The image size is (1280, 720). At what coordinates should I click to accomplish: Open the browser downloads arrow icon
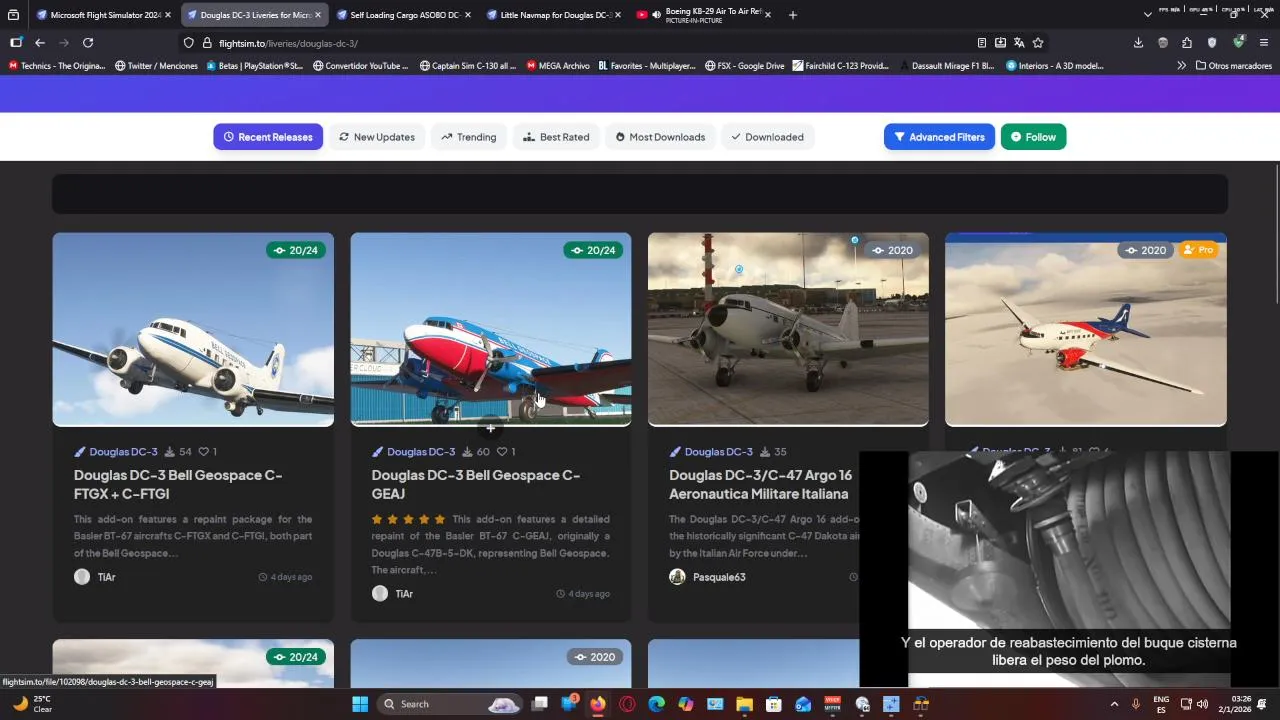pyautogui.click(x=1138, y=43)
